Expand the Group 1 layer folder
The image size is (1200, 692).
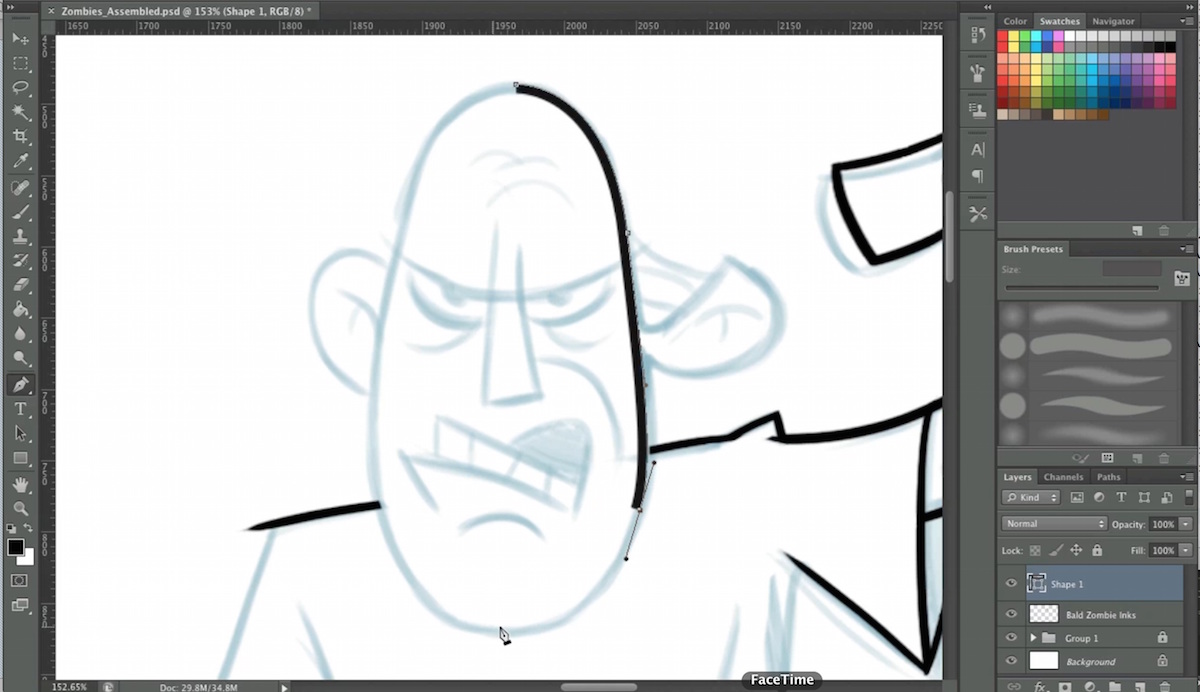1033,637
